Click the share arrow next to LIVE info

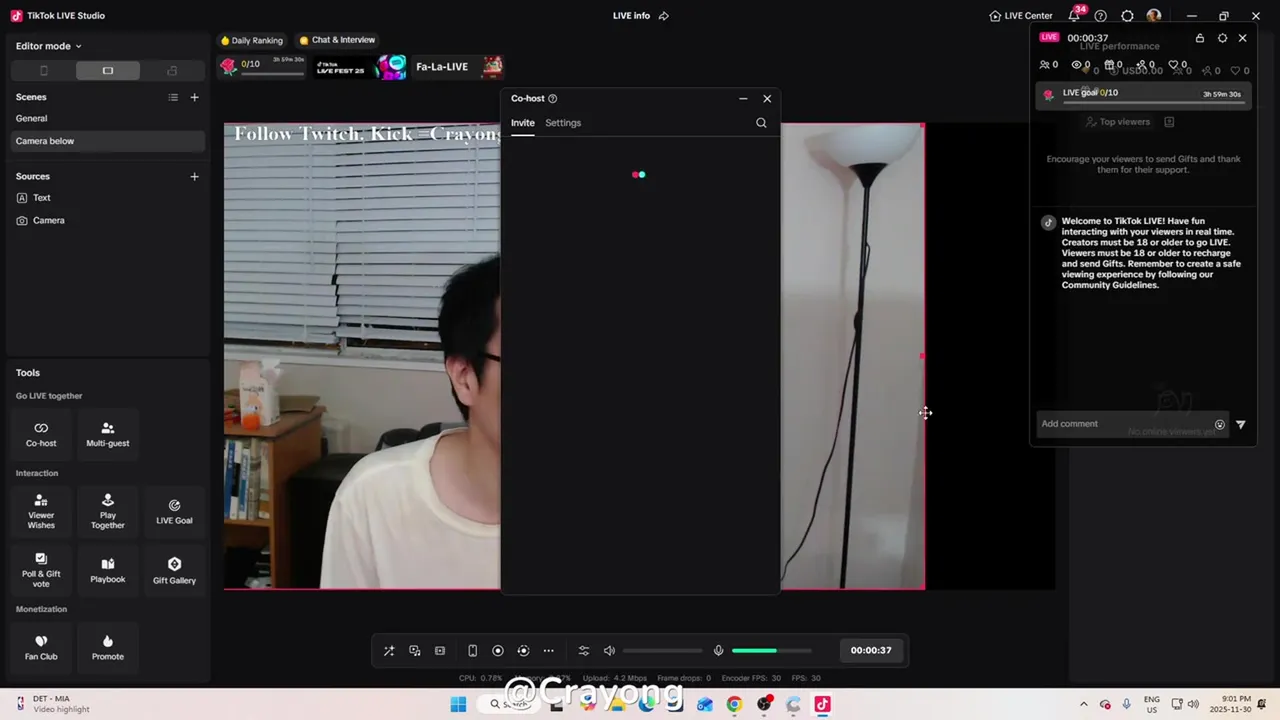tap(664, 16)
